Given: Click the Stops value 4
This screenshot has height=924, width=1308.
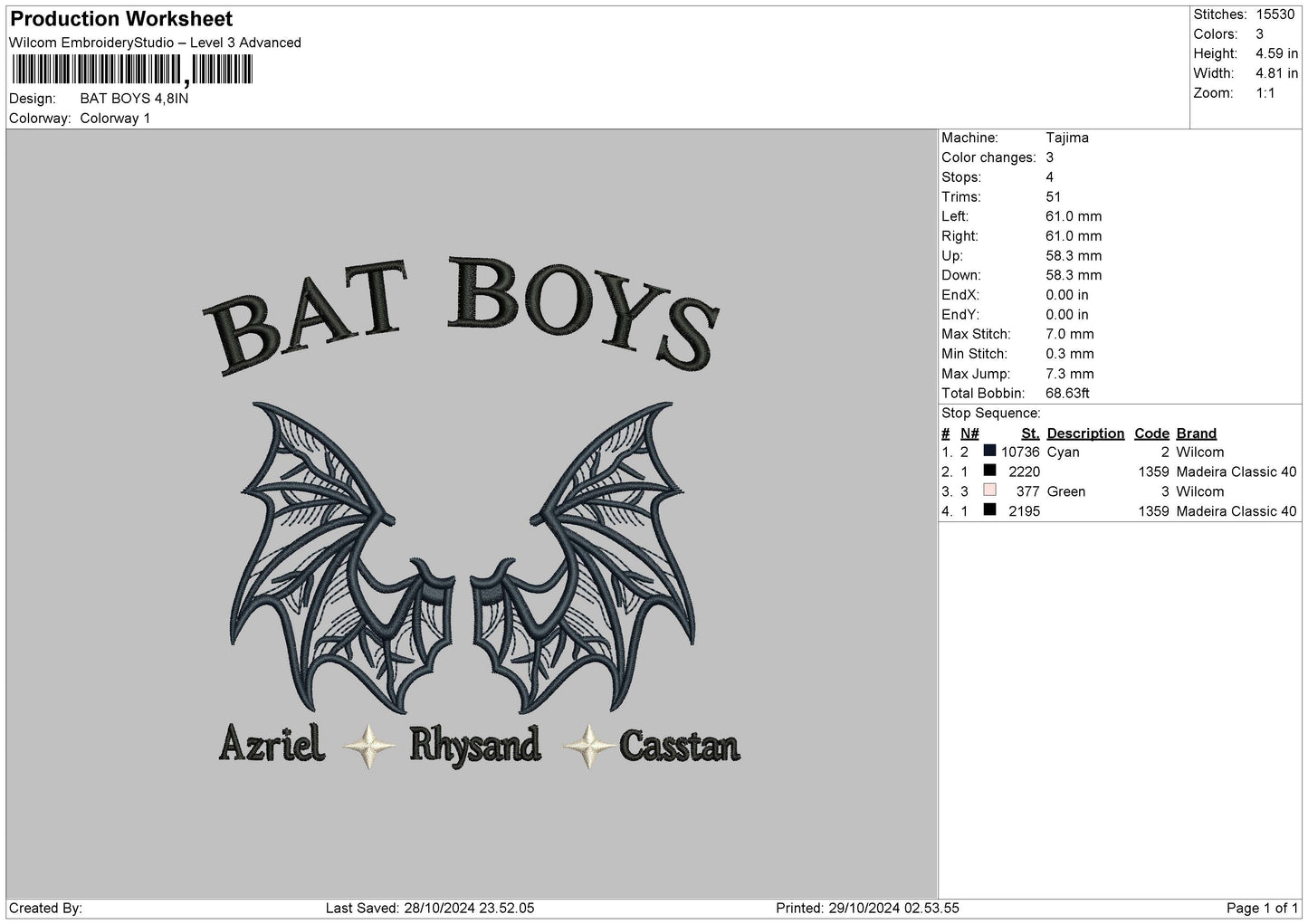Looking at the screenshot, I should (1050, 177).
